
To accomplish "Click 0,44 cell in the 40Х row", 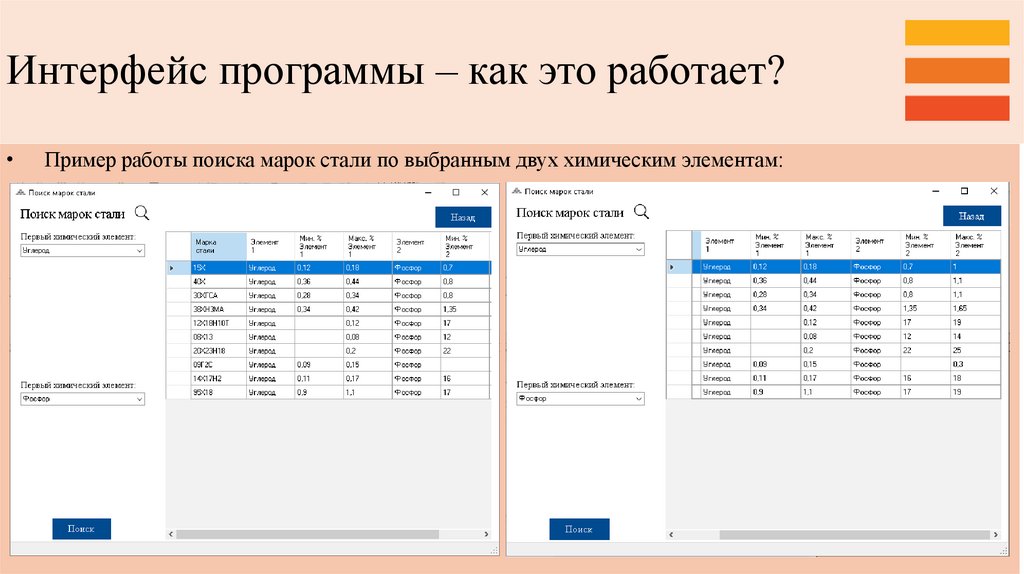I will tap(368, 281).
